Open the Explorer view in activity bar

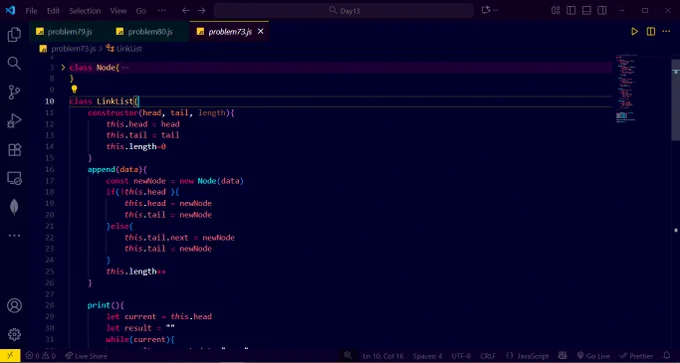(x=14, y=35)
